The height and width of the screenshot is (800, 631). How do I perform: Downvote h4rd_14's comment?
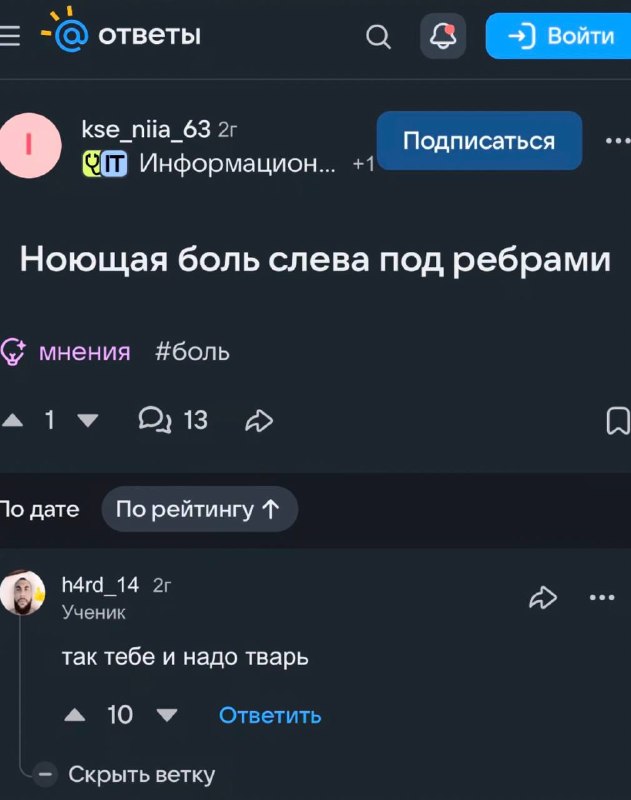167,715
